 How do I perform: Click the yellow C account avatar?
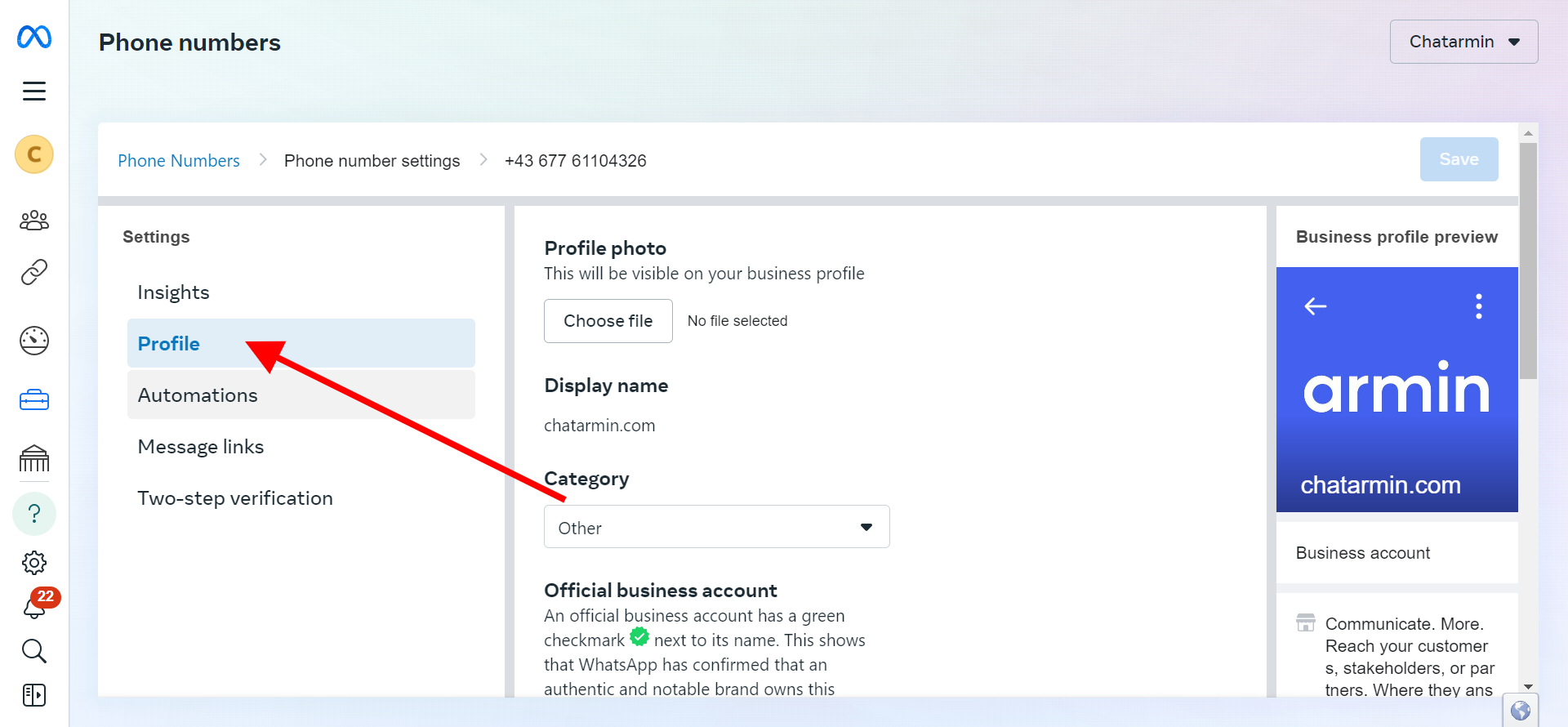[34, 154]
